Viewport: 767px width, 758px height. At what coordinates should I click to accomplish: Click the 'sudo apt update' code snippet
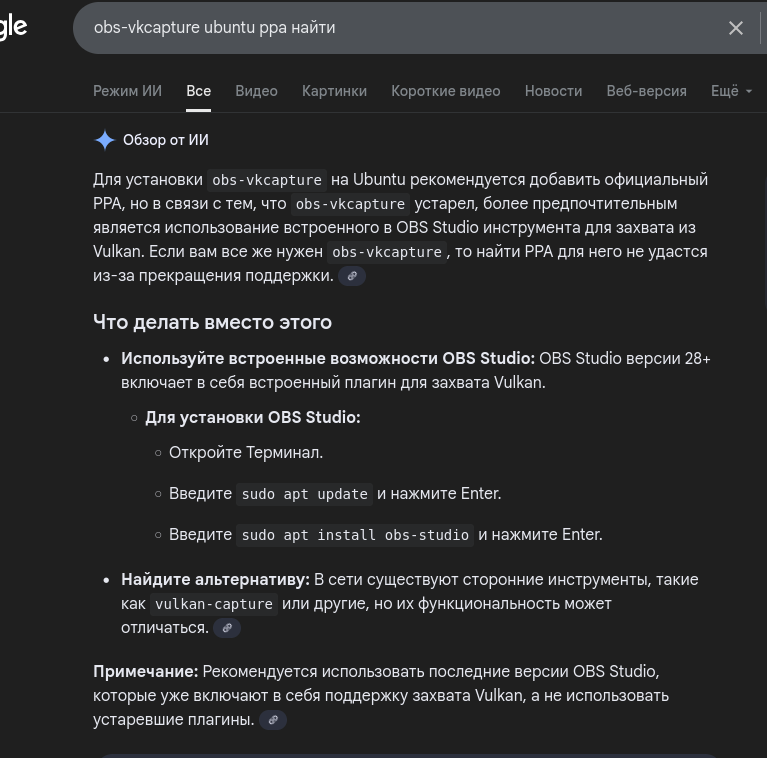click(305, 494)
